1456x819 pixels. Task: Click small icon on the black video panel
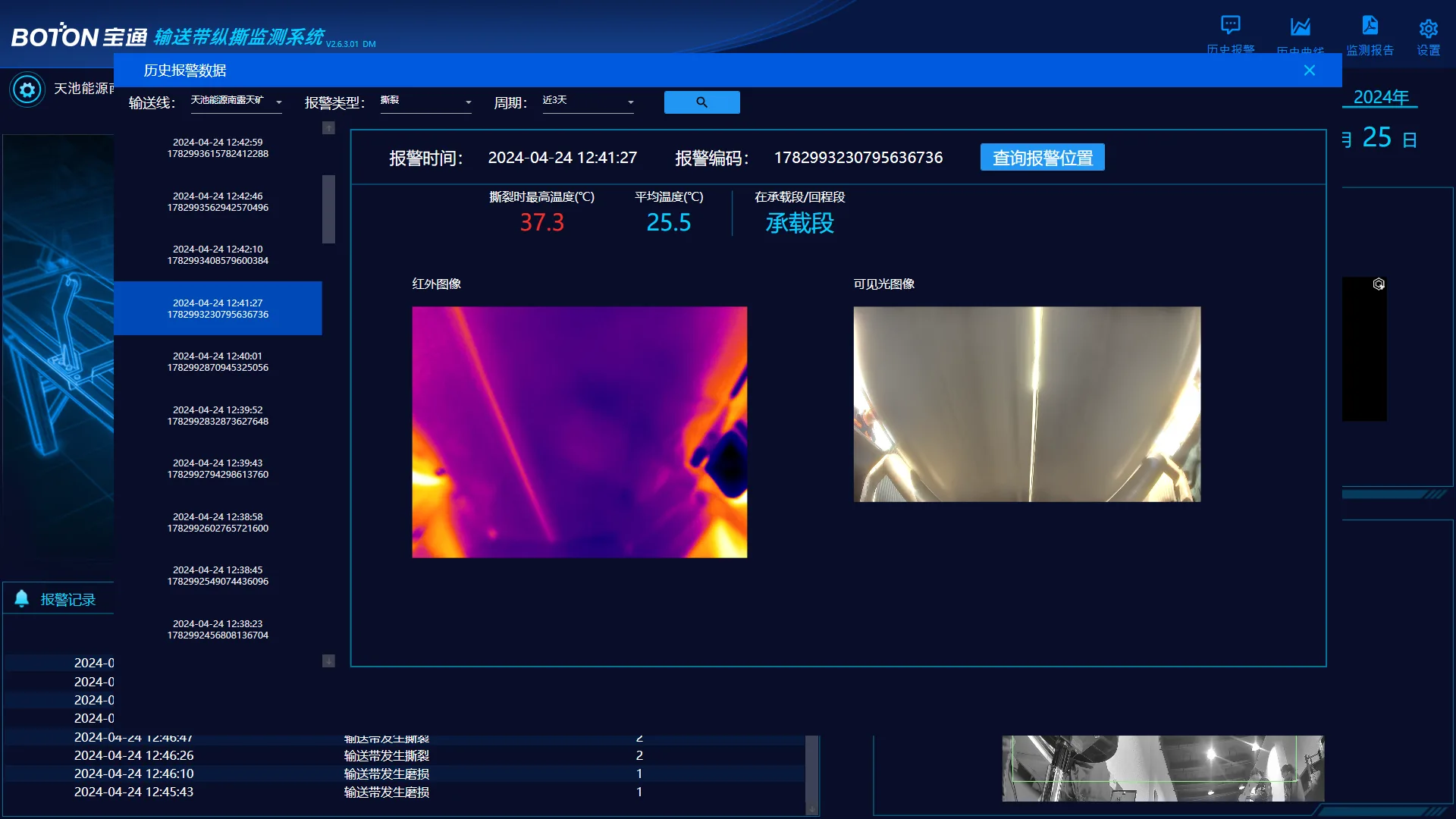pos(1379,284)
